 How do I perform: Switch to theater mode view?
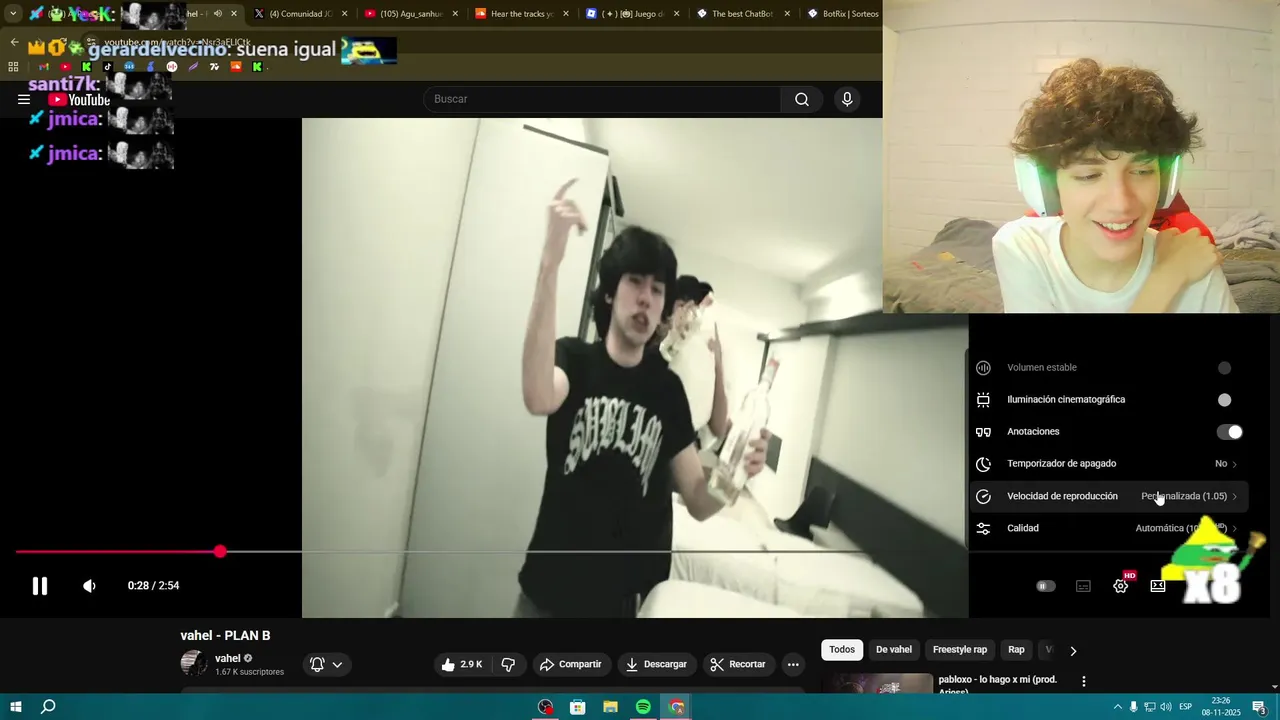pyautogui.click(x=1158, y=586)
